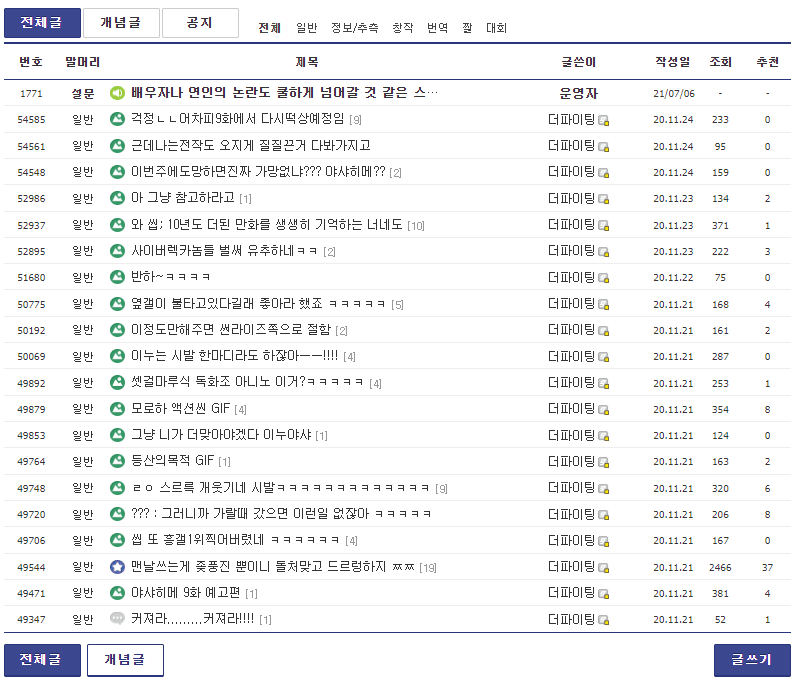
Task: Click author badge icon in row 49544
Action: point(604,568)
